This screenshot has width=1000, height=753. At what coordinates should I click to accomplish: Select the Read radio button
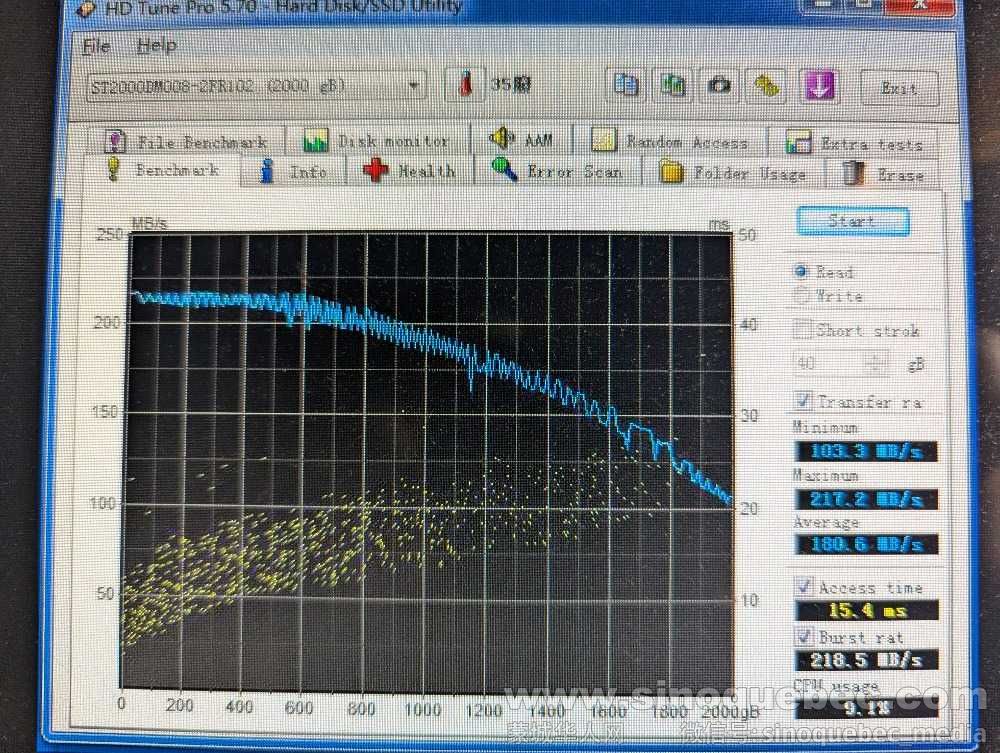[801, 271]
